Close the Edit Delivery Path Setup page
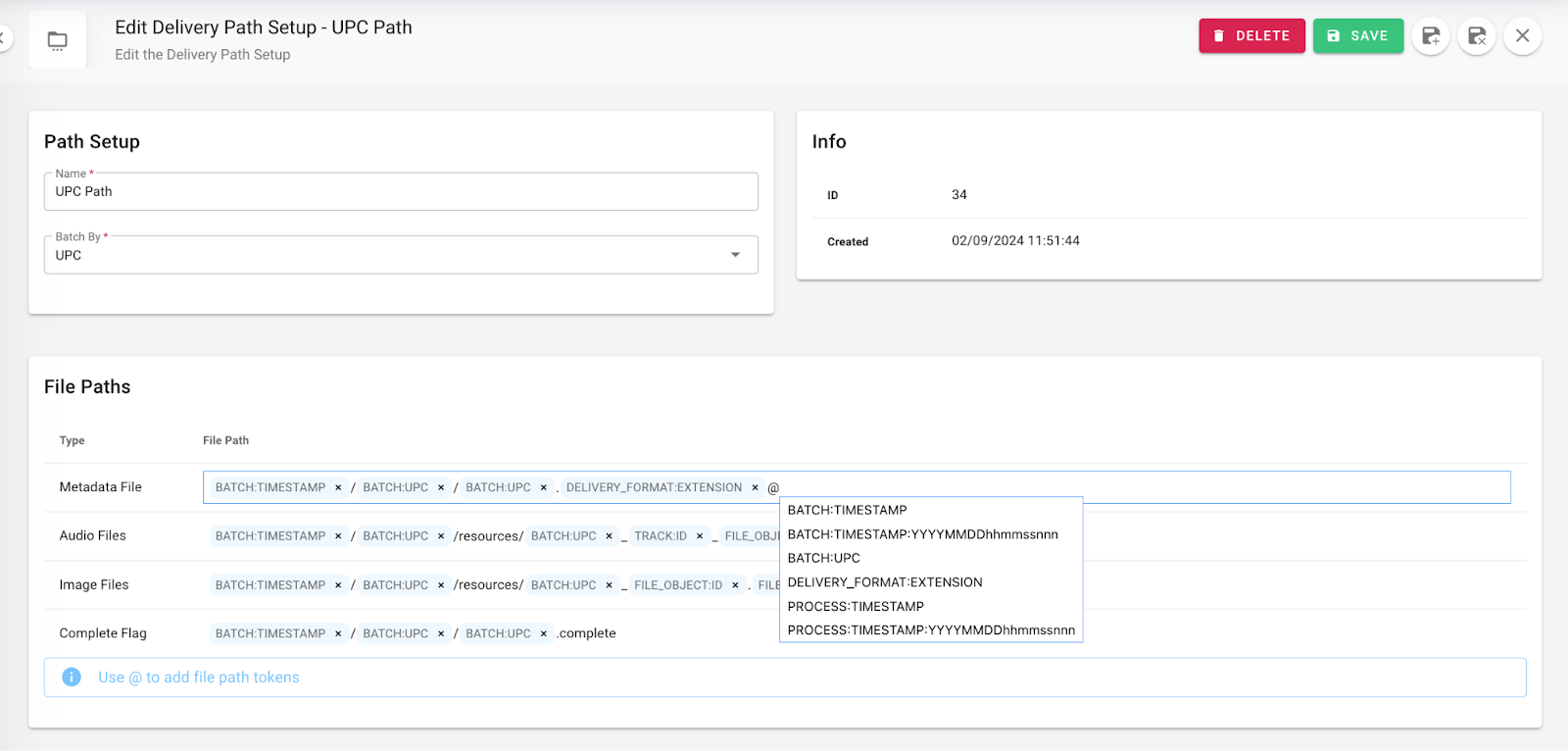Screen dimensions: 1568x751 tap(1522, 36)
